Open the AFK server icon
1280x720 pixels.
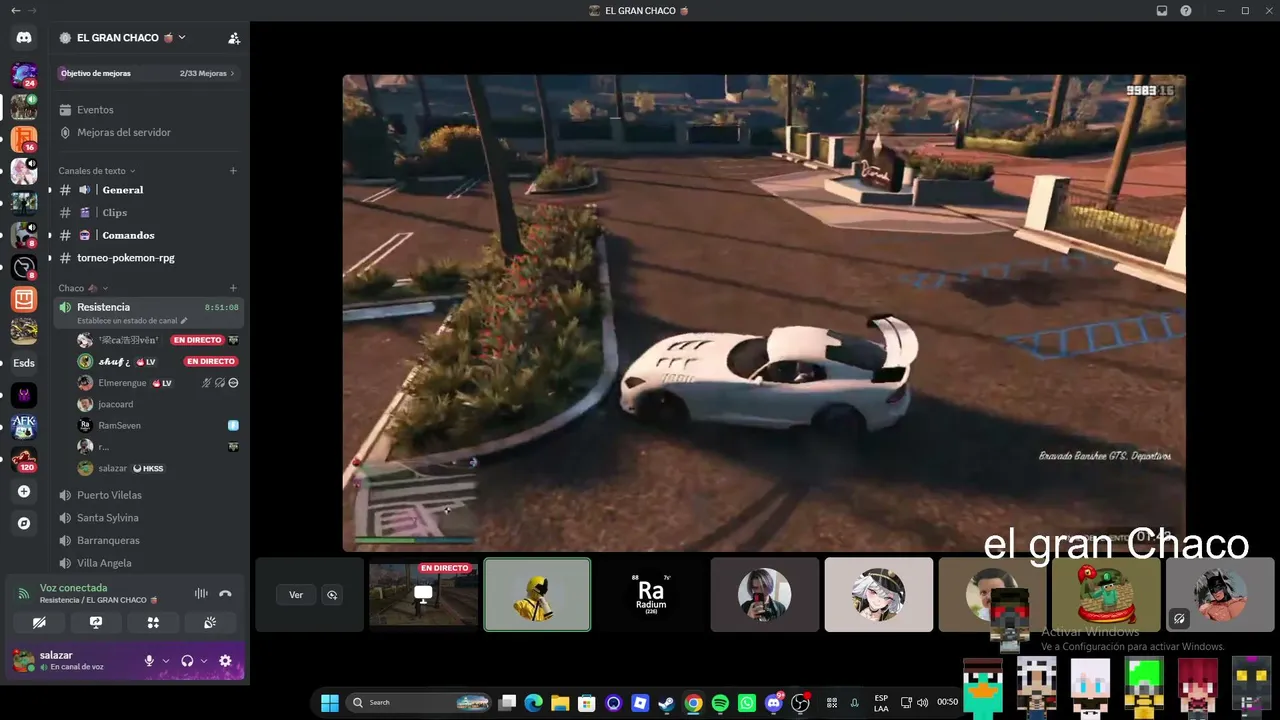pos(24,427)
